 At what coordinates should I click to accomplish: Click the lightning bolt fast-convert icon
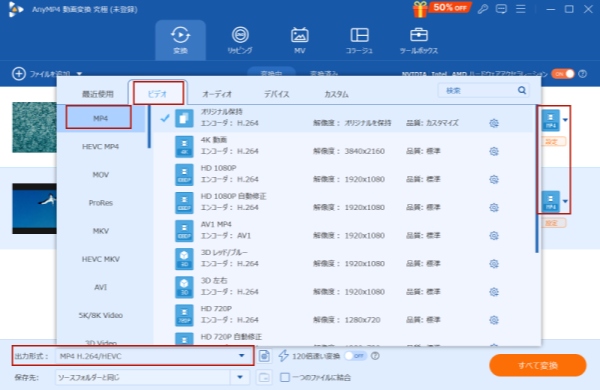(284, 356)
